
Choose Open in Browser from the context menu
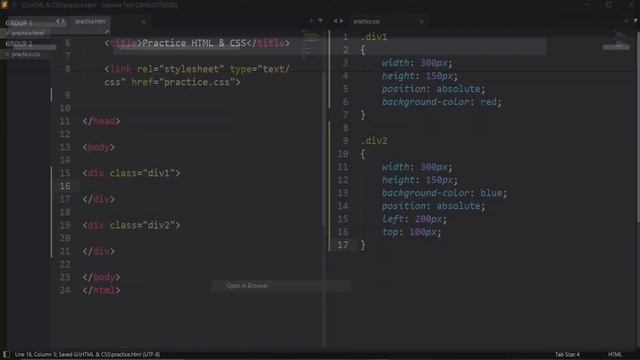click(247, 286)
